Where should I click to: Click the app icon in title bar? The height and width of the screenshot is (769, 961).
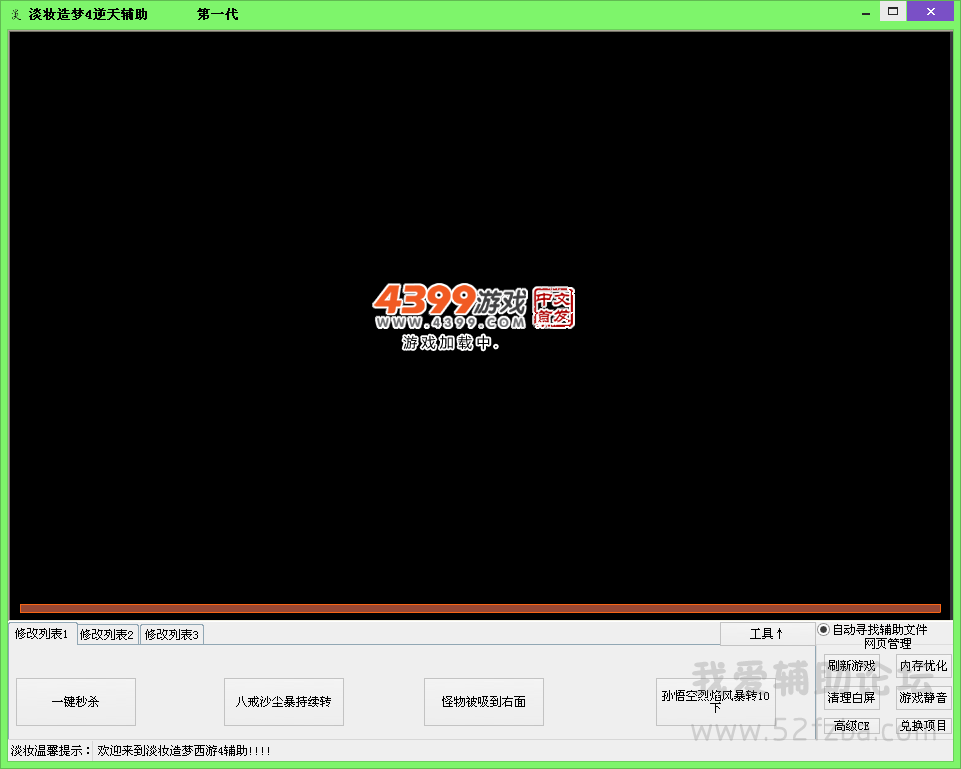pos(16,14)
